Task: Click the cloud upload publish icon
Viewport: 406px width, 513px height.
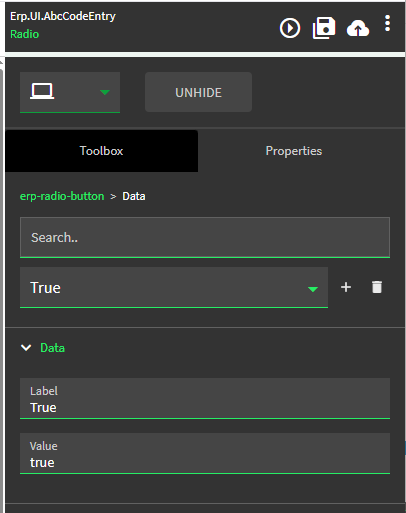Action: pos(358,28)
